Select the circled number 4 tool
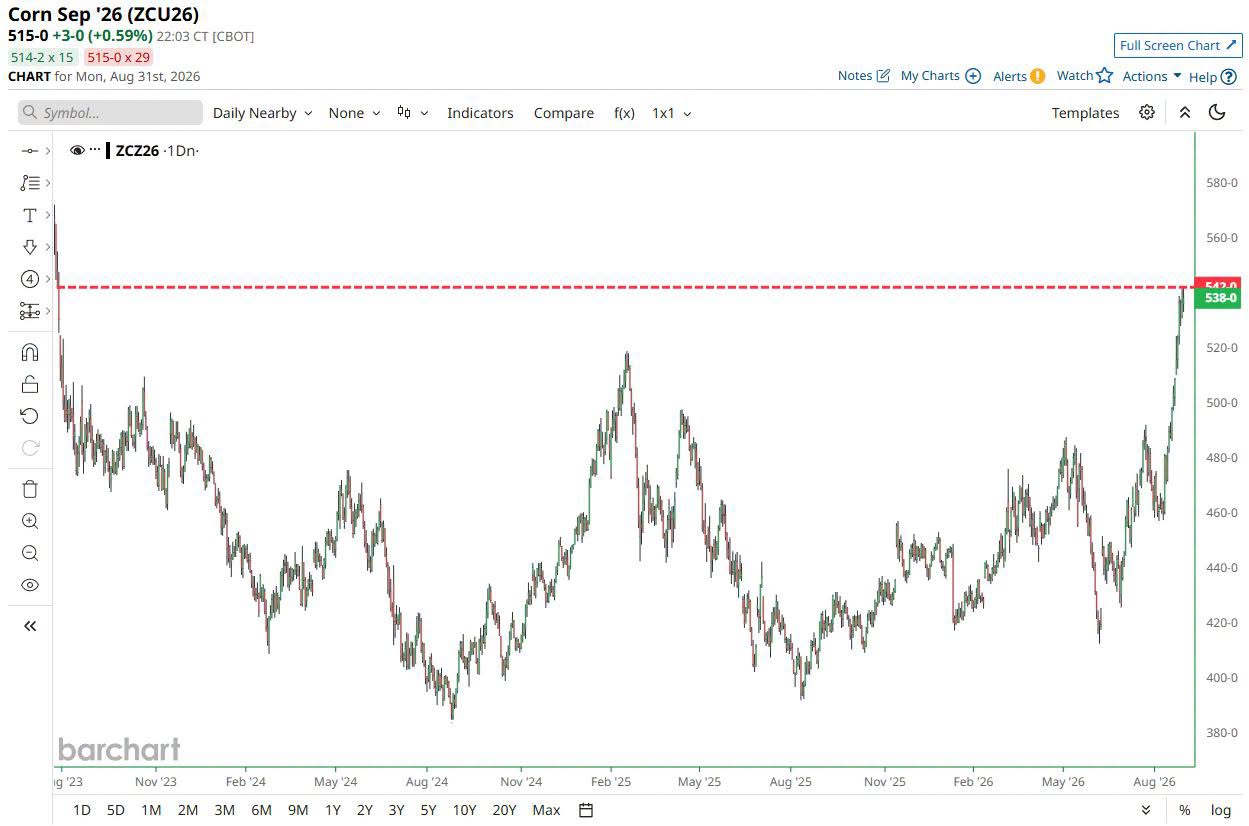The width and height of the screenshot is (1249, 826). (x=30, y=279)
